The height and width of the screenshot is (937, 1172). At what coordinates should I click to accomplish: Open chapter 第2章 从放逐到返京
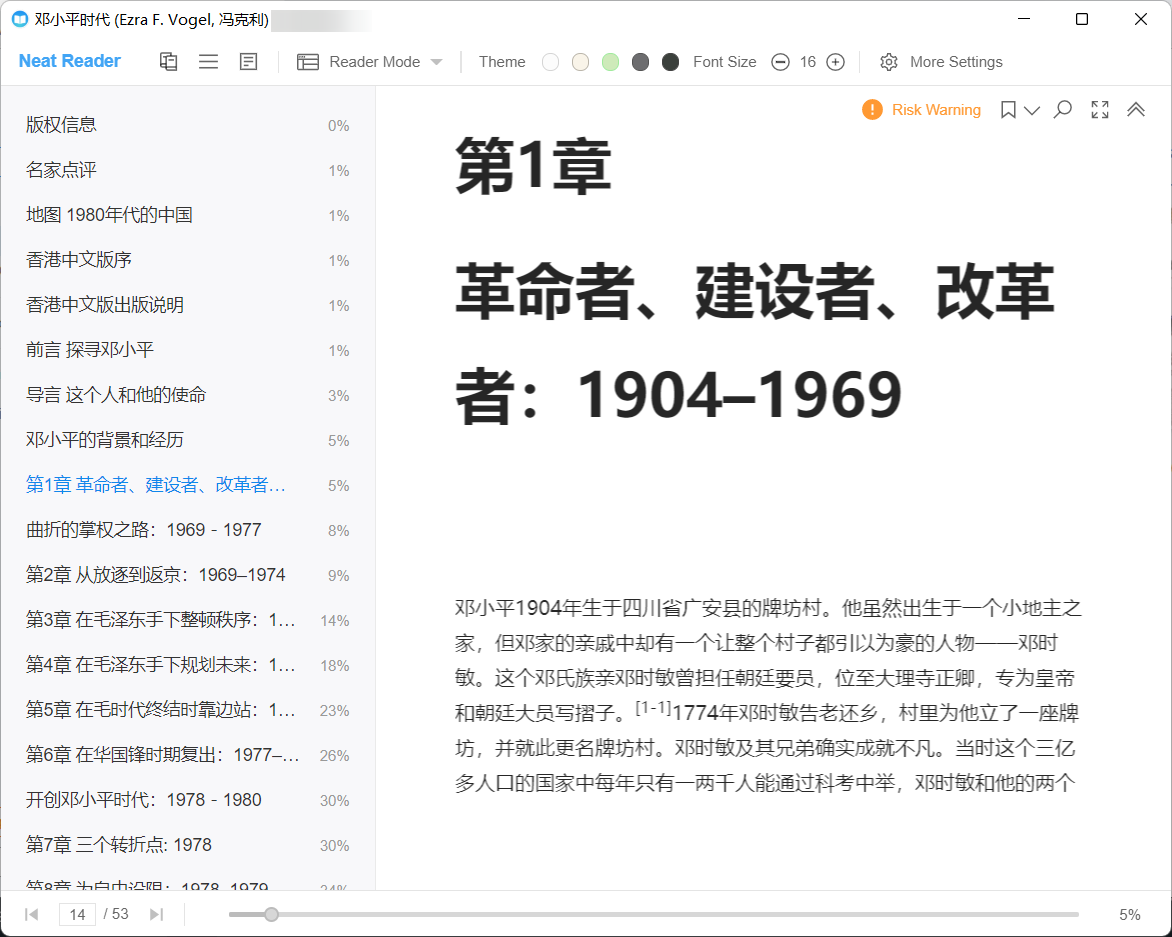[x=155, y=575]
